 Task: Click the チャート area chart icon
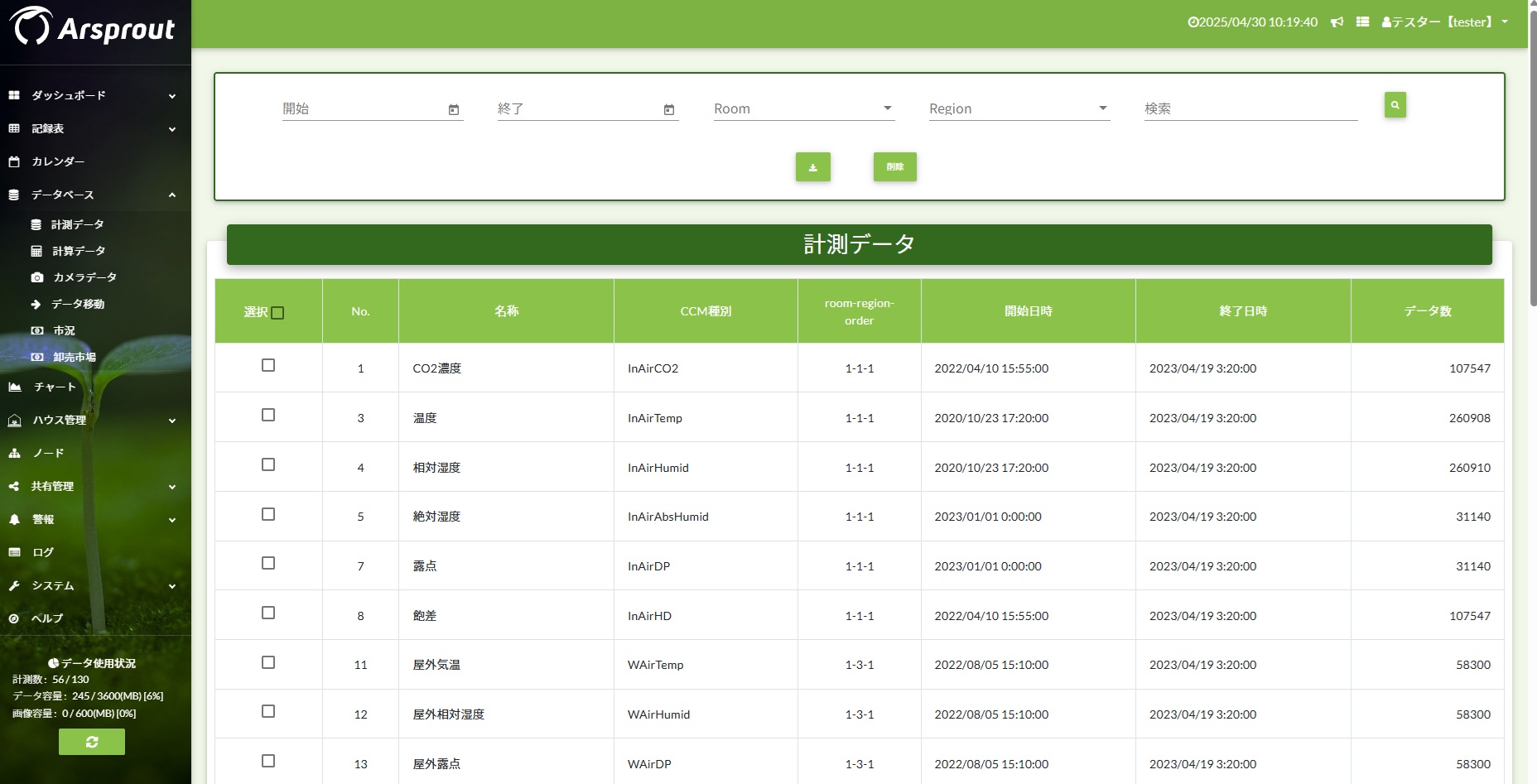[15, 387]
